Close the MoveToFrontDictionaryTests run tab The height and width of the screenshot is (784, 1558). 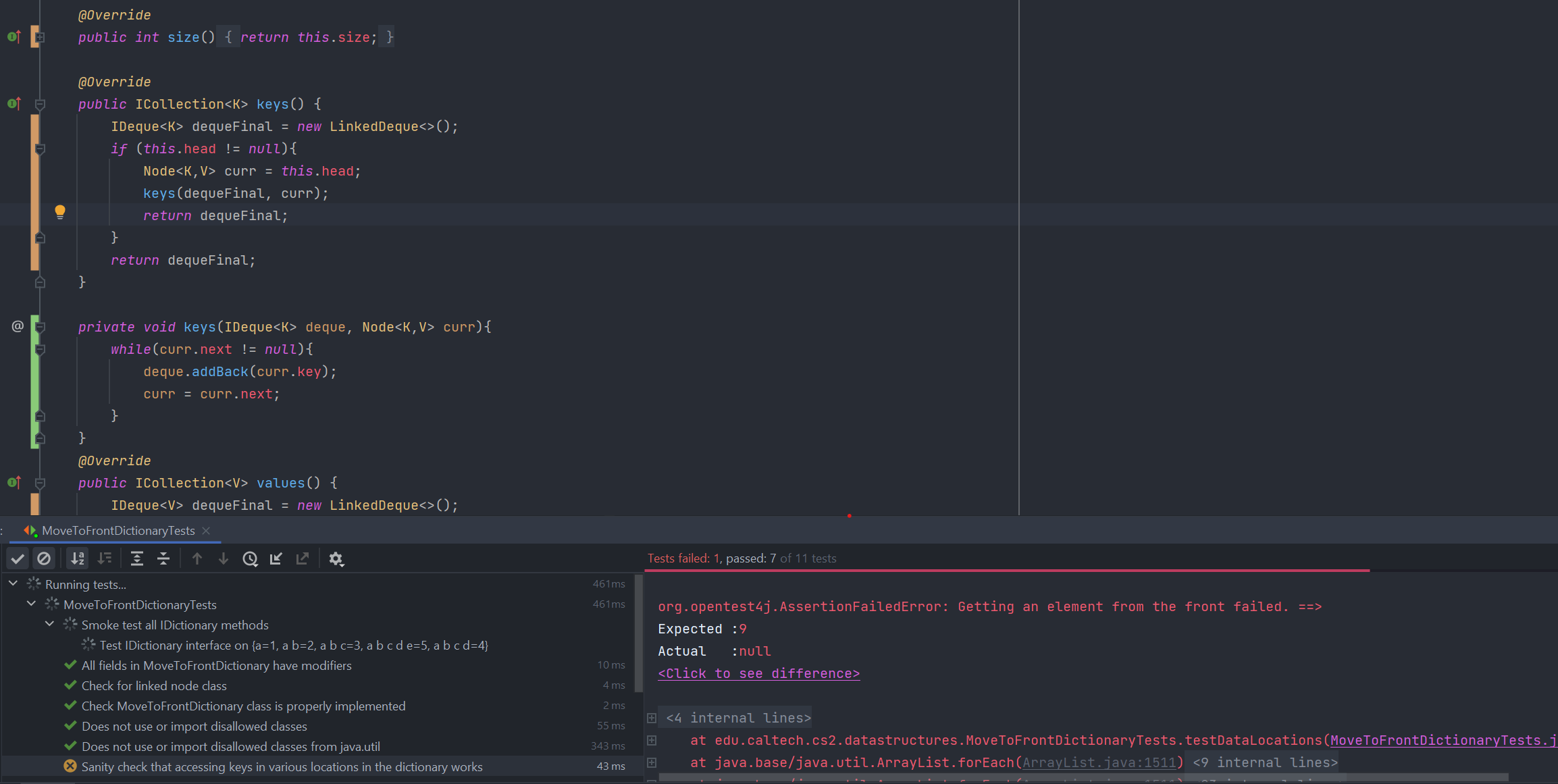207,531
